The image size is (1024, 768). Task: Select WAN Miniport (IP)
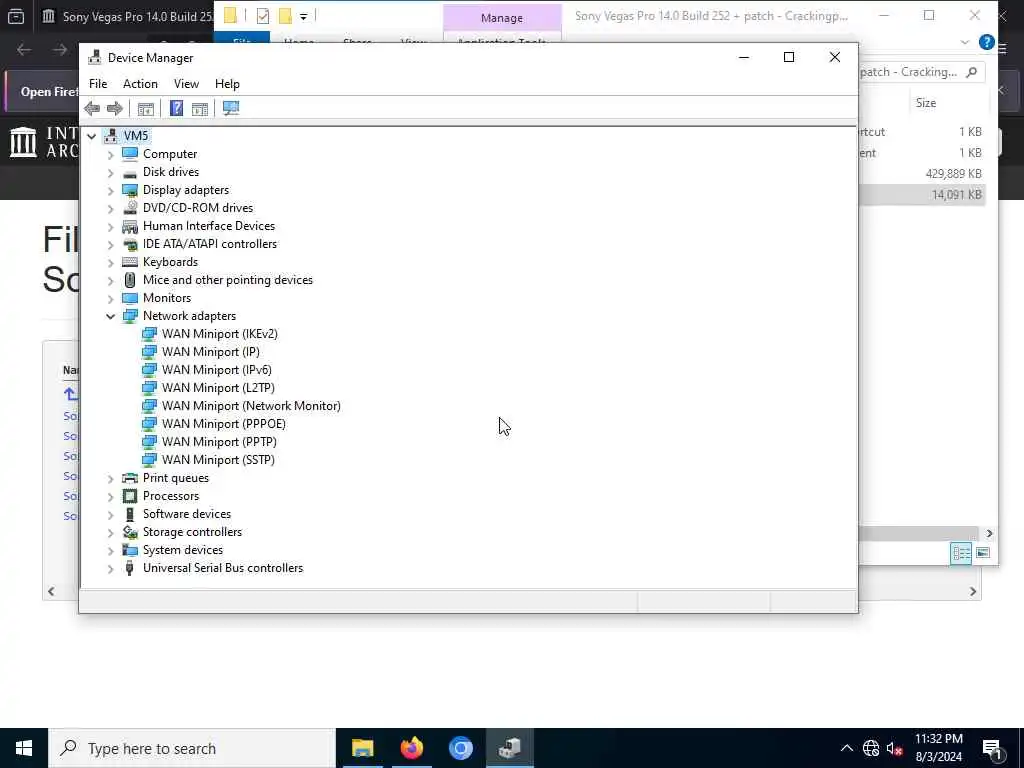[210, 352]
